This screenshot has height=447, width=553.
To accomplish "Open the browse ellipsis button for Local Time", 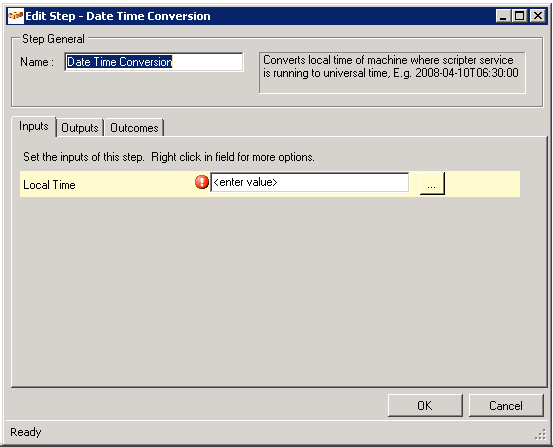I will (432, 183).
